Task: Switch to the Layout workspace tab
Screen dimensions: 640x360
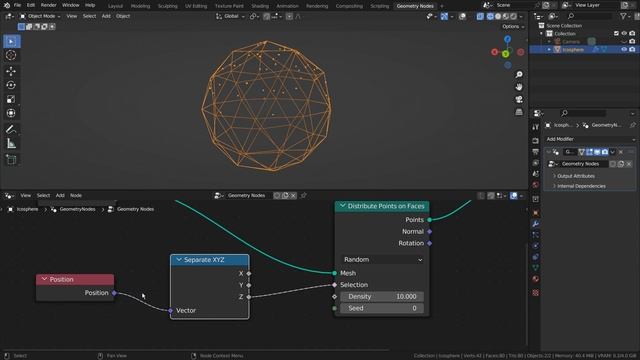Action: (116, 6)
